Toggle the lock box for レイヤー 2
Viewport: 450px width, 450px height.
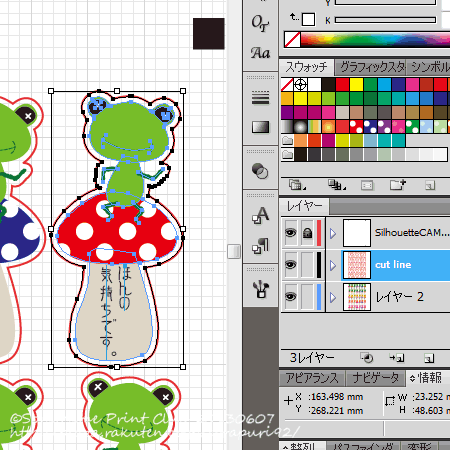[x=307, y=297]
